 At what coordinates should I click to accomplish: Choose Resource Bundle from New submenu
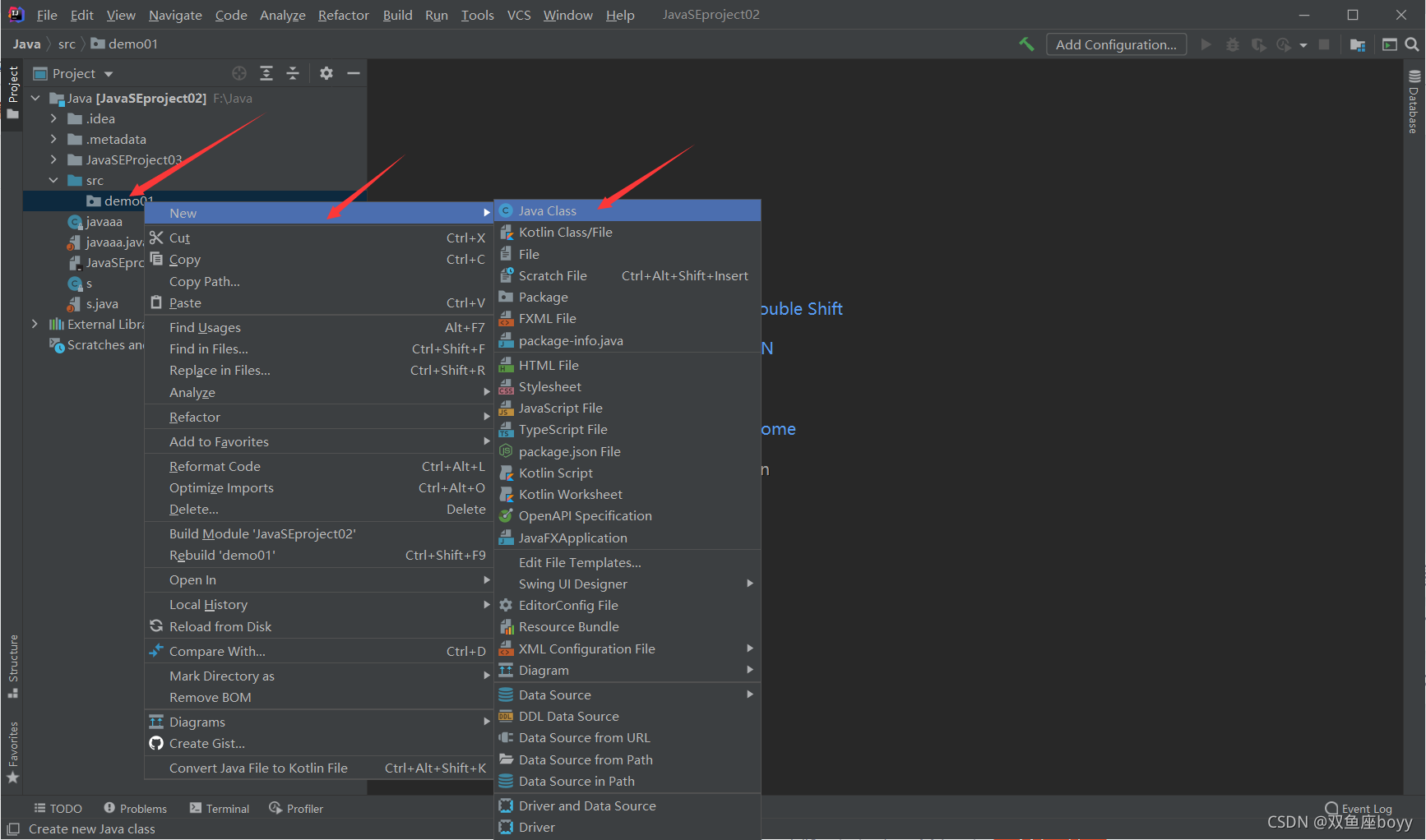[627, 626]
